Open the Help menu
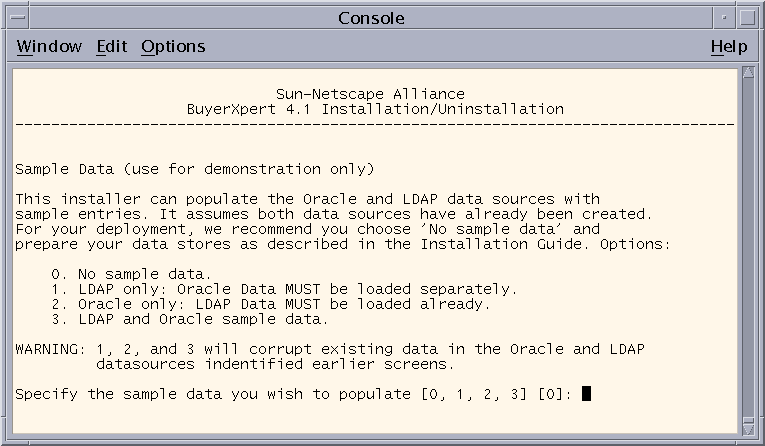The height and width of the screenshot is (446, 765). [728, 47]
